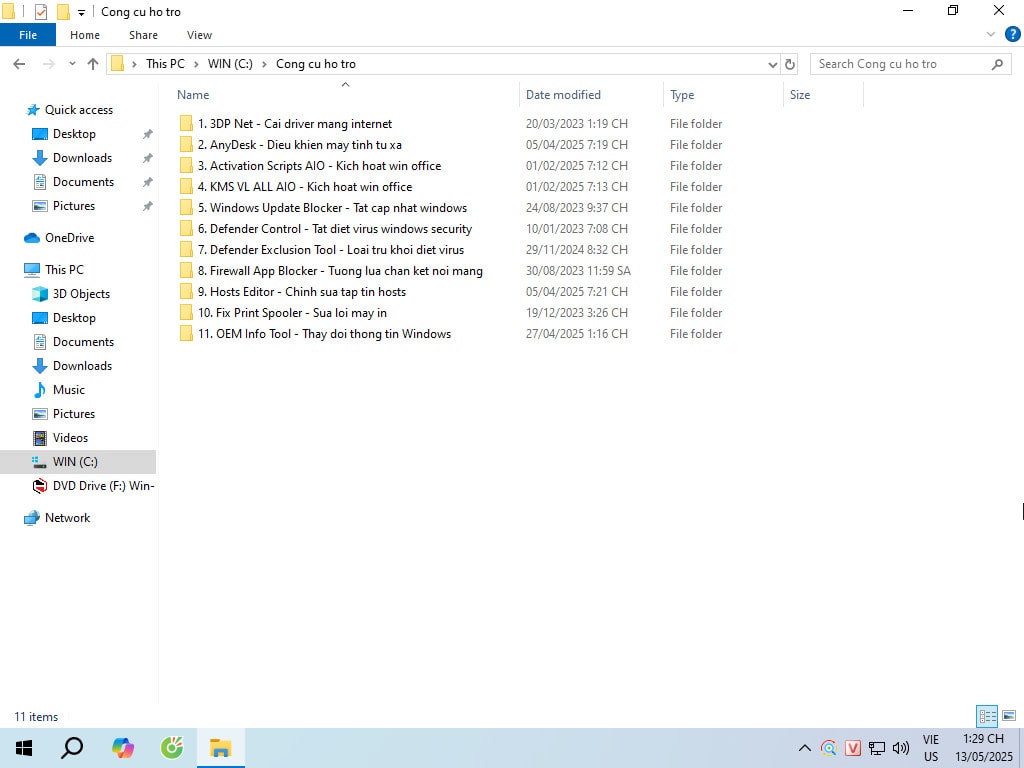The image size is (1024, 768).
Task: Click the Properties quick access toolbar icon
Action: pyautogui.click(x=40, y=12)
